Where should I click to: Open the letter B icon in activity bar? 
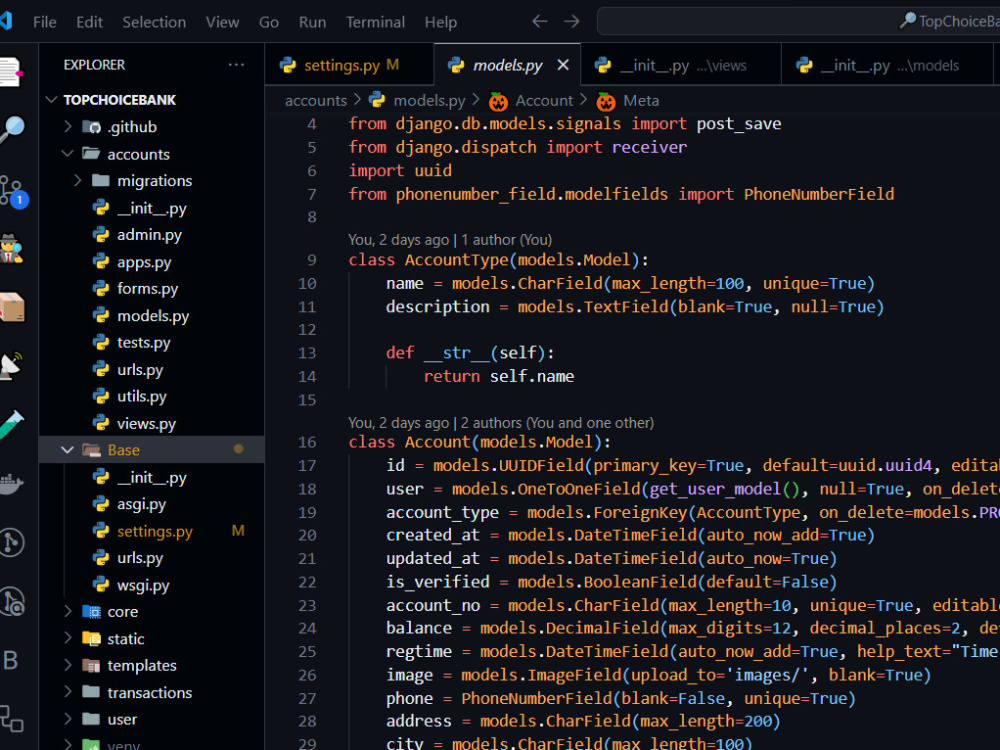point(10,660)
